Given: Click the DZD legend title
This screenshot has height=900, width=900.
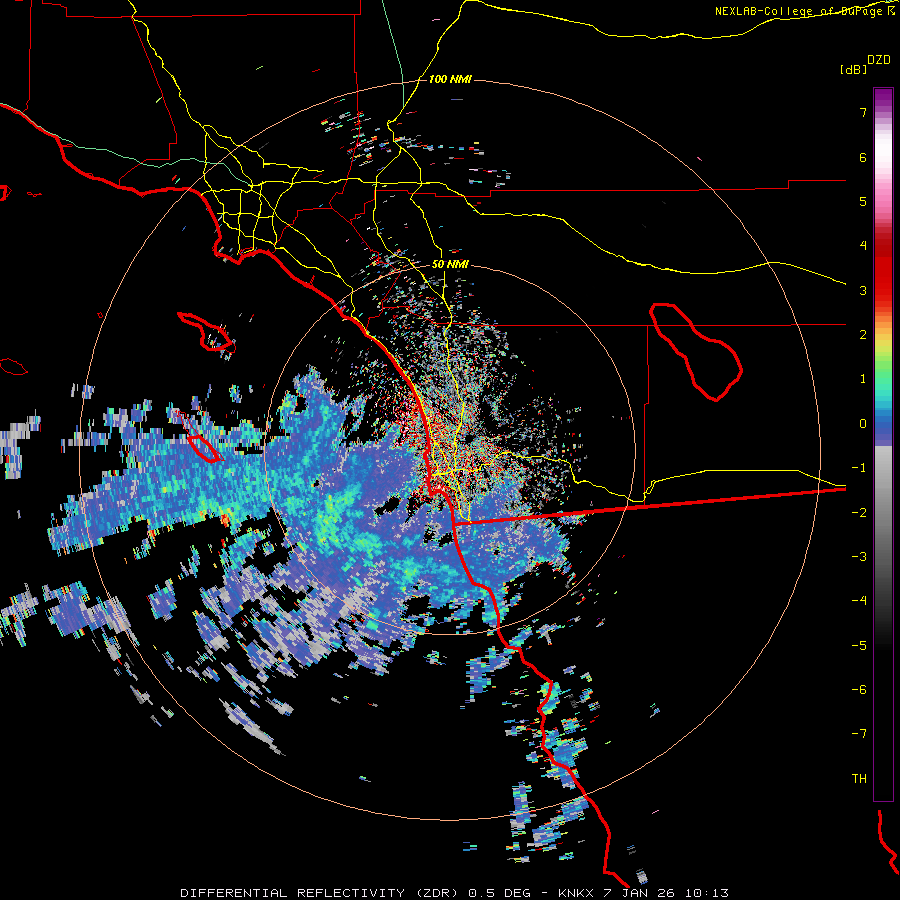Looking at the screenshot, I should (x=879, y=60).
